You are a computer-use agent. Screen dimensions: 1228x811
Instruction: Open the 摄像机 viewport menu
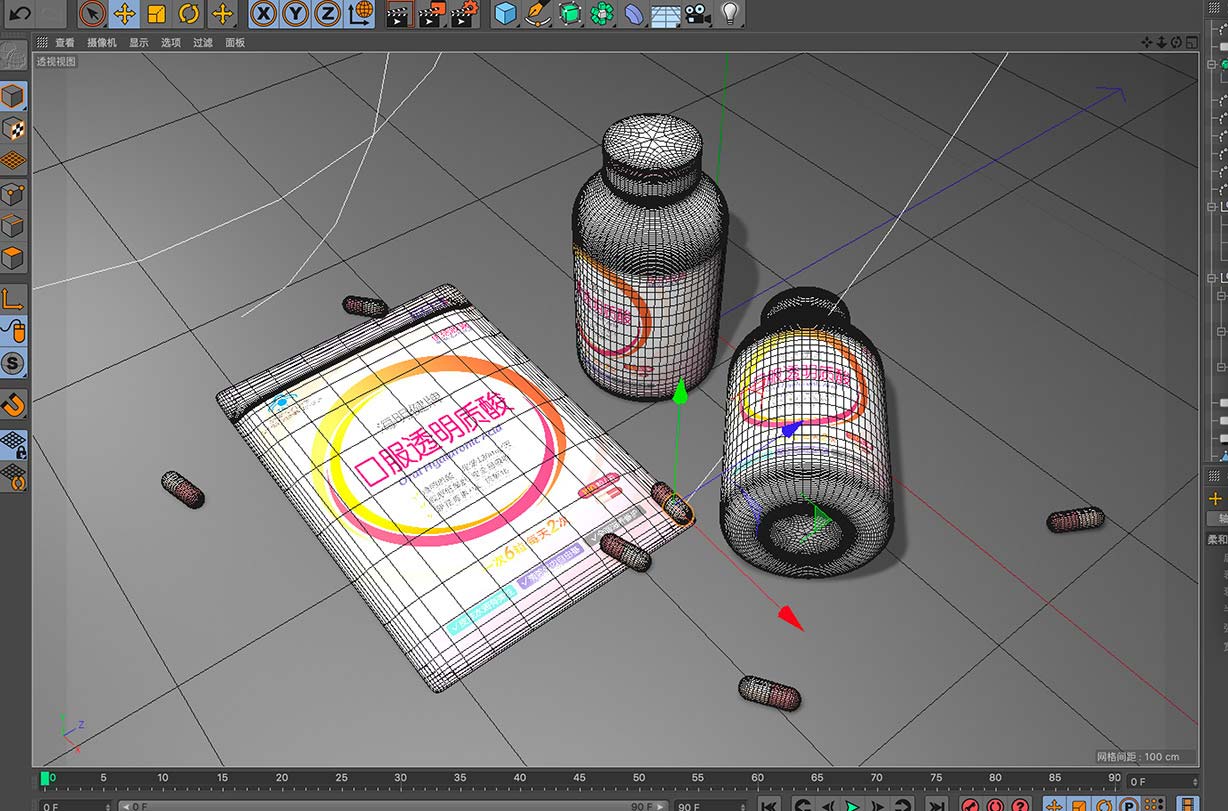click(x=102, y=43)
